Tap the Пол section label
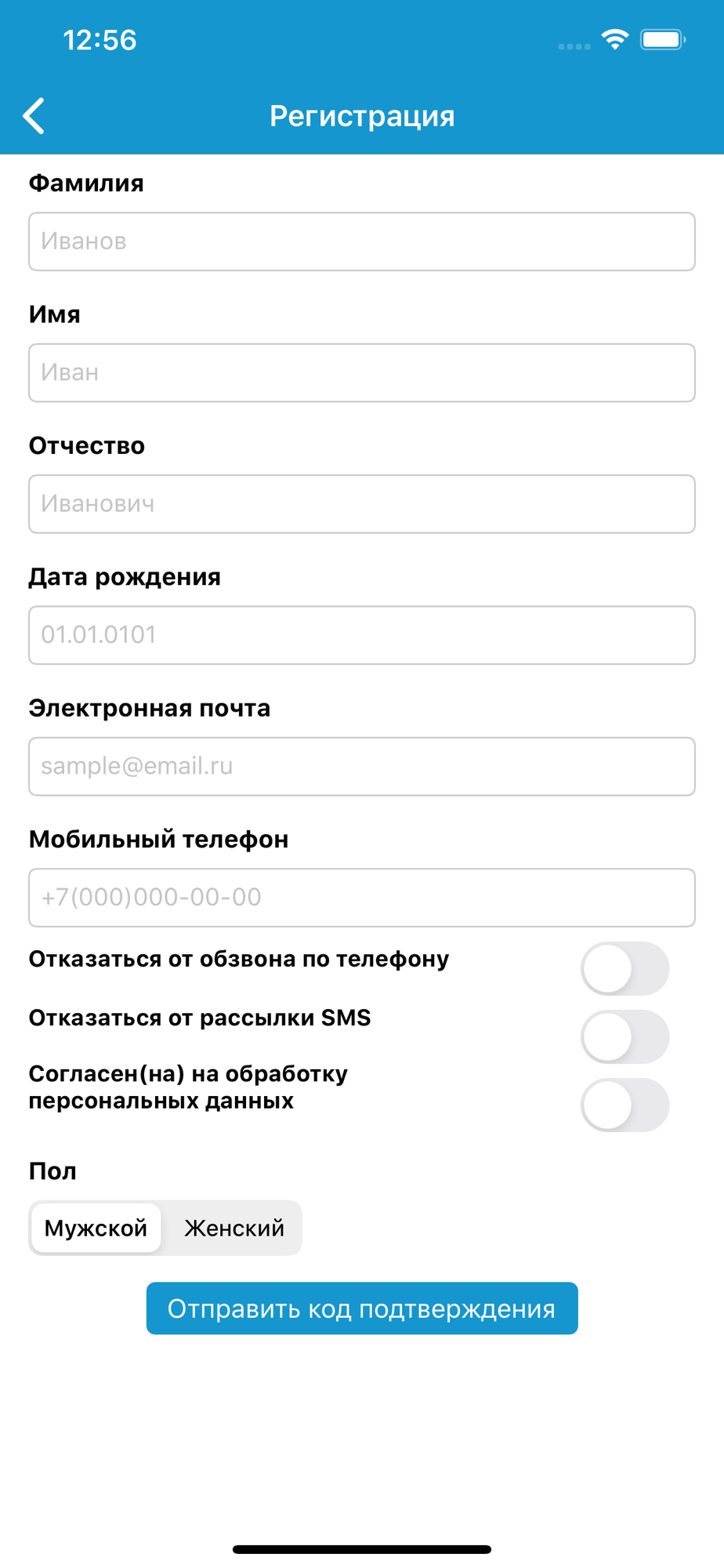The width and height of the screenshot is (724, 1568). click(x=52, y=1171)
